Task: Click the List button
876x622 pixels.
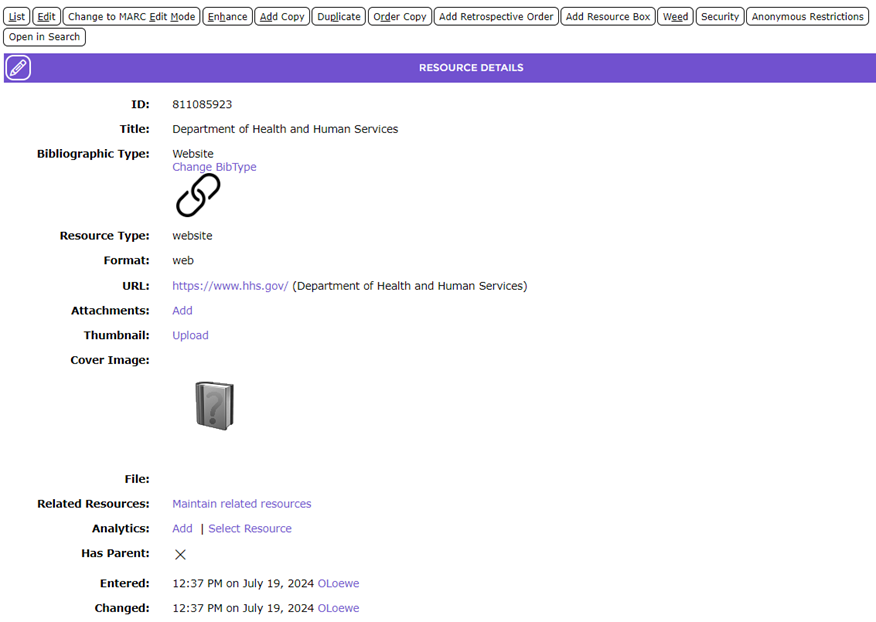Action: pyautogui.click(x=17, y=17)
